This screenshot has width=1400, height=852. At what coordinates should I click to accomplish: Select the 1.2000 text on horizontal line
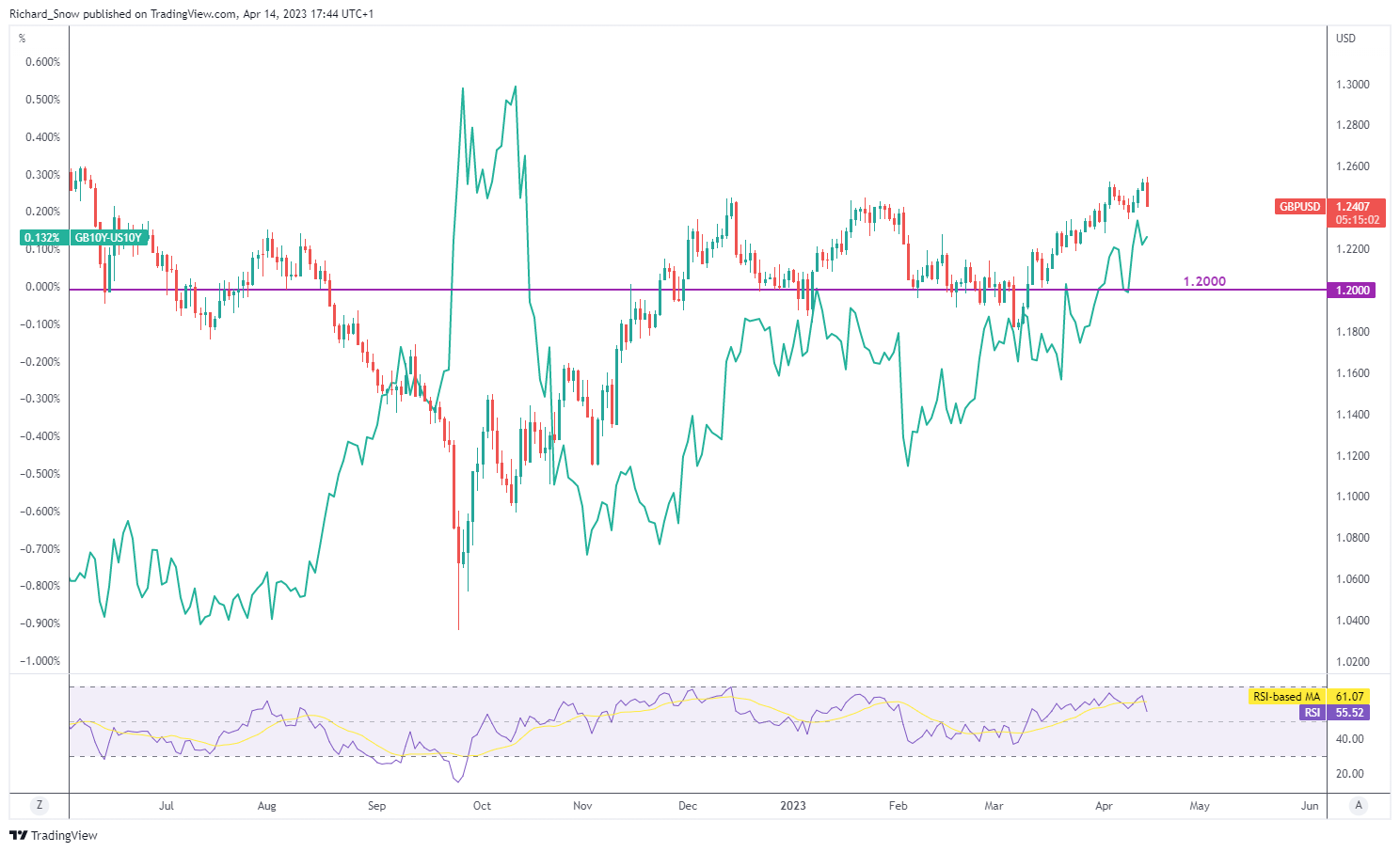(1204, 281)
